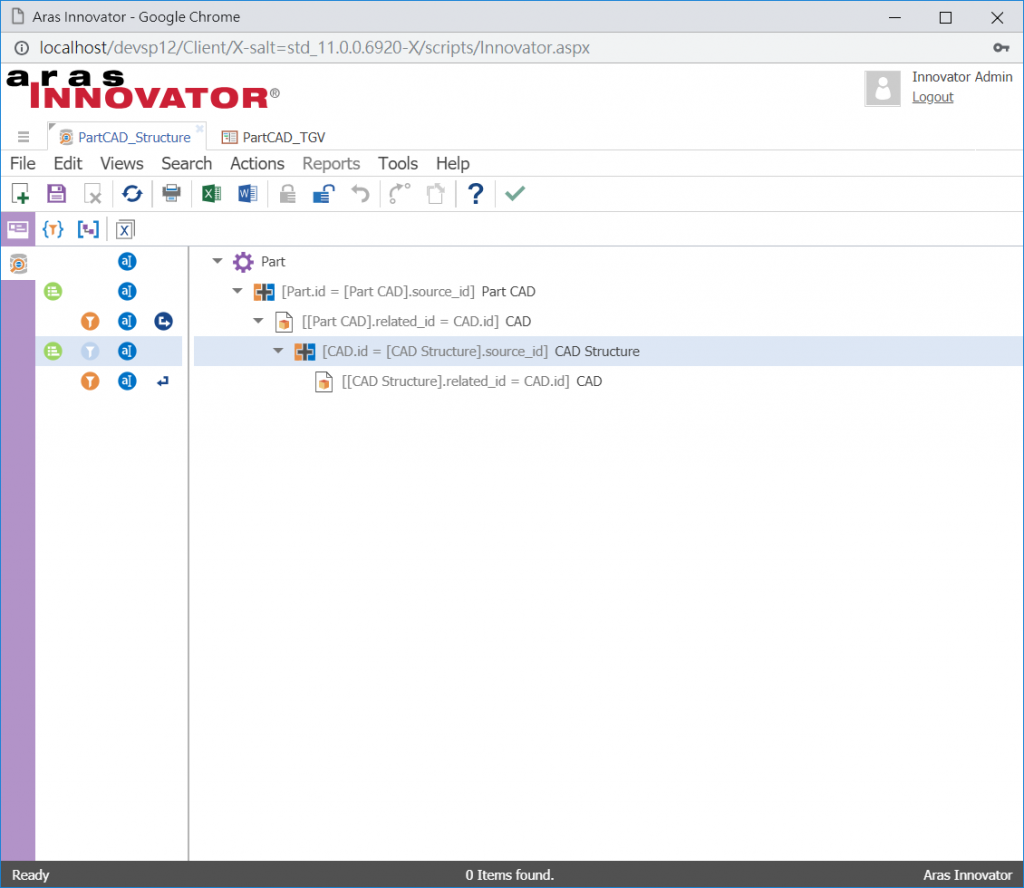Screen dimensions: 1024x888
Task: Click the gray closed padlock icon
Action: pos(287,194)
